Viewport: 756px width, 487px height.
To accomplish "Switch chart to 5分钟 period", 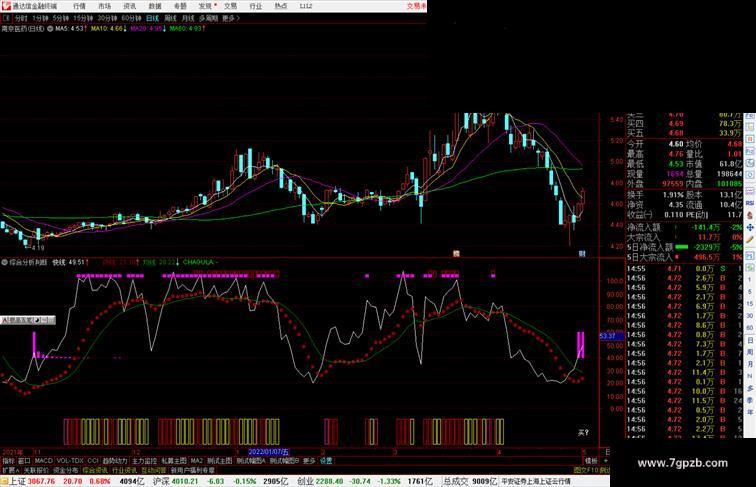I will click(61, 18).
